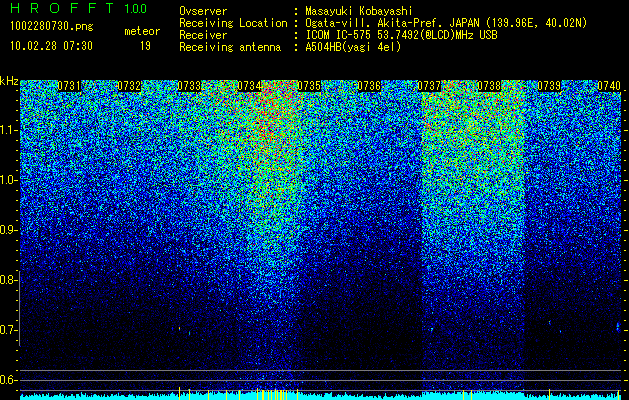This screenshot has height=400, width=629.
Task: Click the 0738 time marker
Action: (x=489, y=86)
